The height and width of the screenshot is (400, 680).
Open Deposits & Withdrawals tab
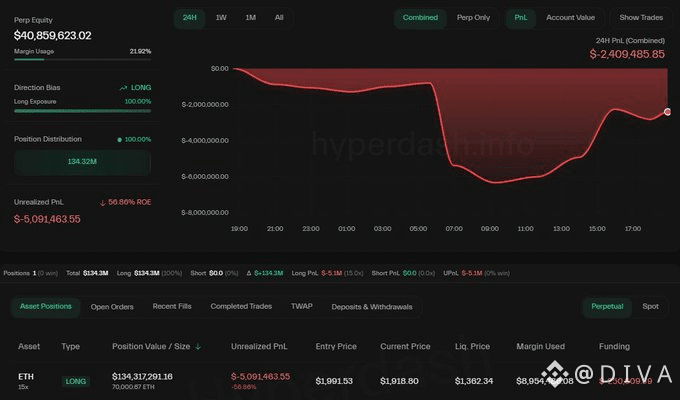(372, 307)
